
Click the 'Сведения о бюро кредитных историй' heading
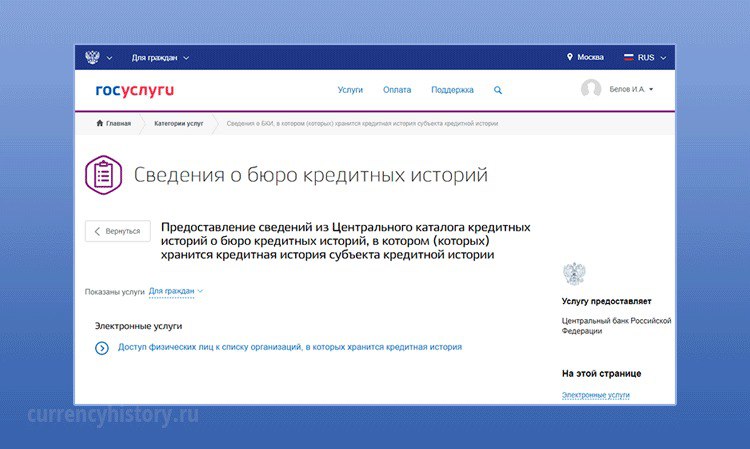310,175
